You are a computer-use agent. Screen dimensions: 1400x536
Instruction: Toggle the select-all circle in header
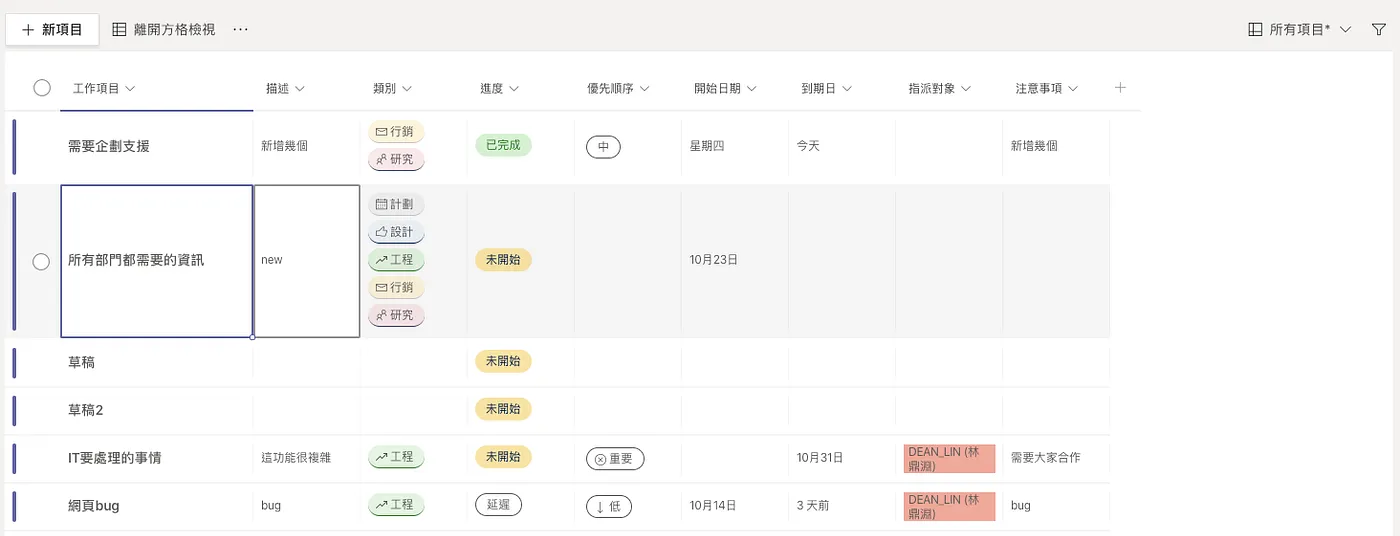[x=42, y=88]
